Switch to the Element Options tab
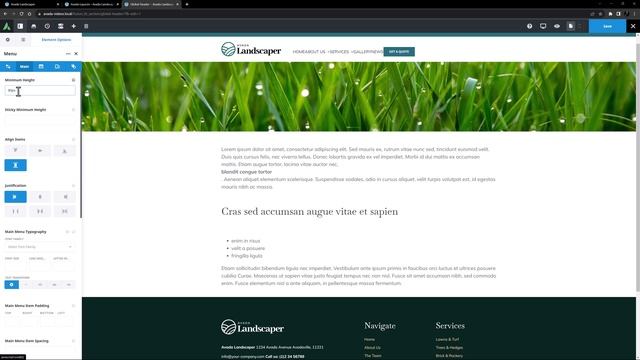 [x=56, y=40]
